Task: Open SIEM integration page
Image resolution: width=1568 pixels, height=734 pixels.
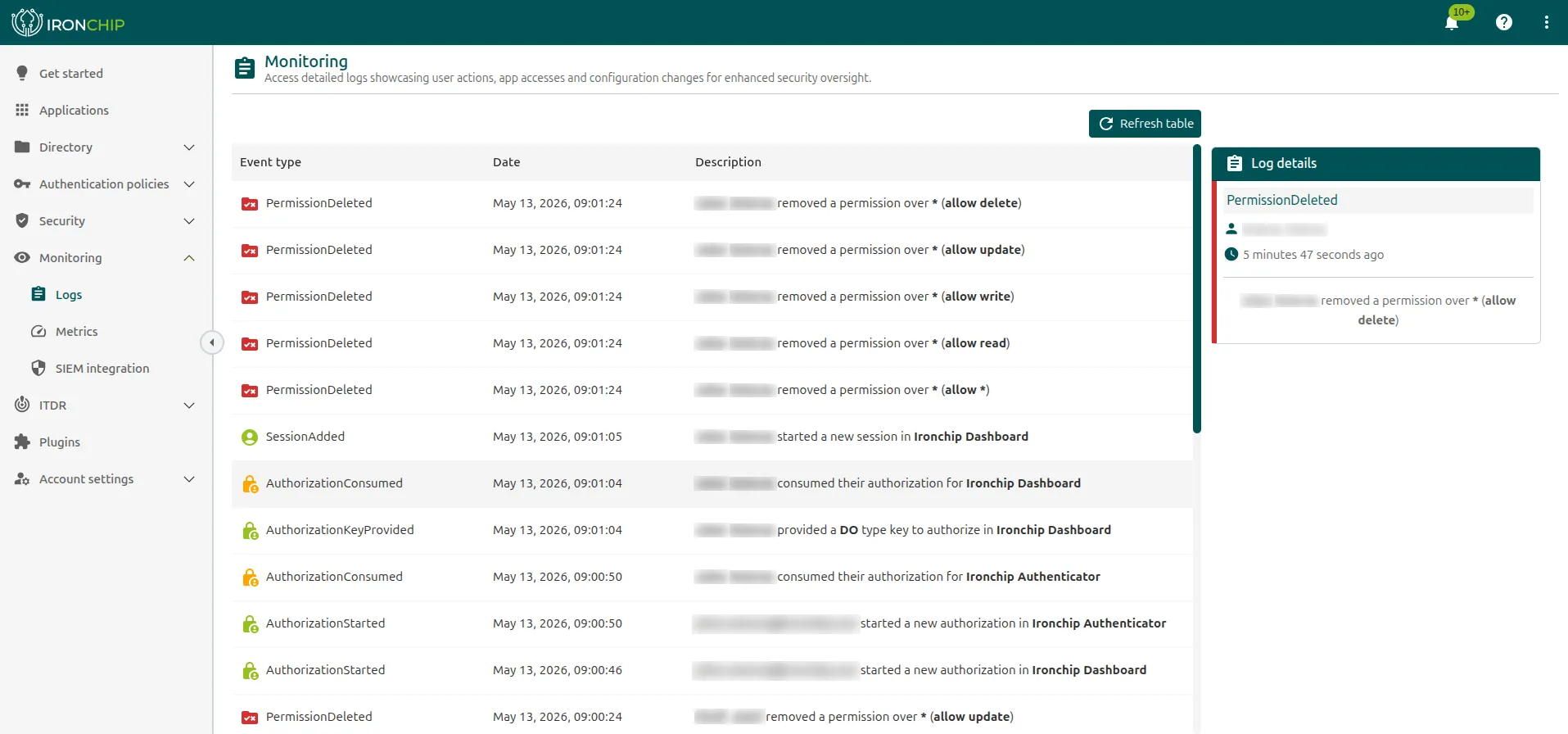Action: pos(102,368)
